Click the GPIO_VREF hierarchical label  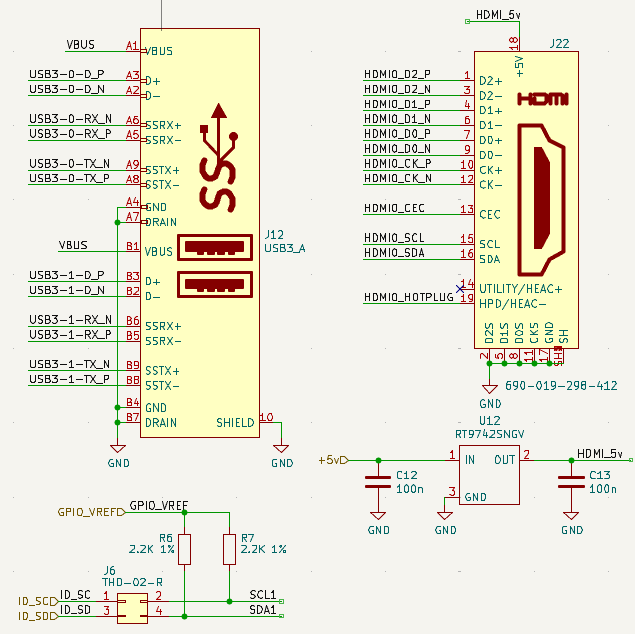(90, 511)
